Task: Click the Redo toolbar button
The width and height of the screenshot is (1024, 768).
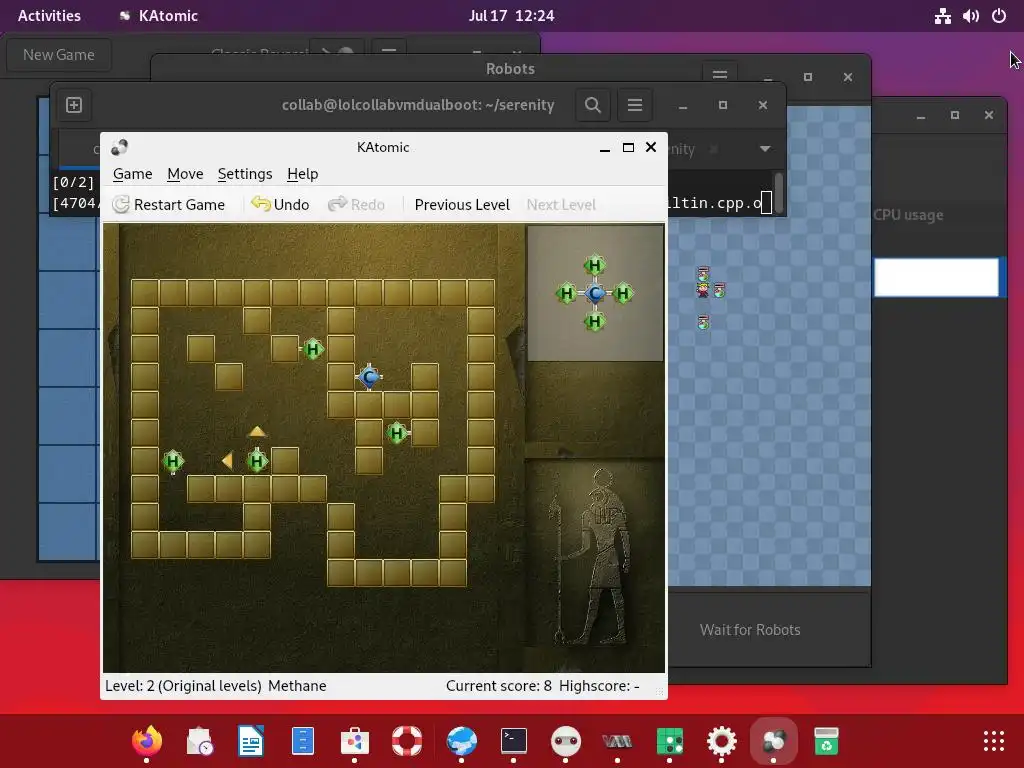Action: tap(357, 204)
